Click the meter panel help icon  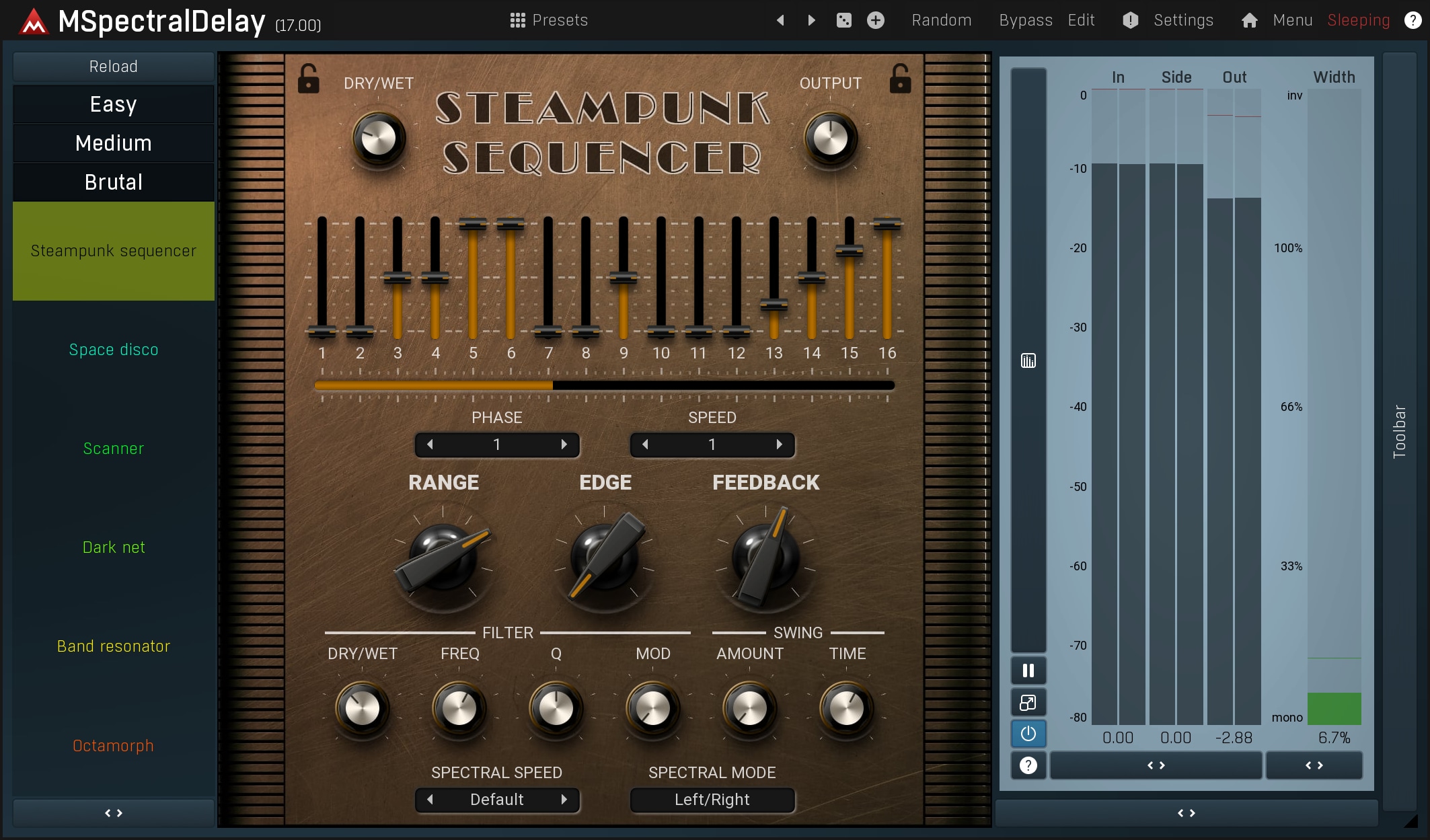1028,765
